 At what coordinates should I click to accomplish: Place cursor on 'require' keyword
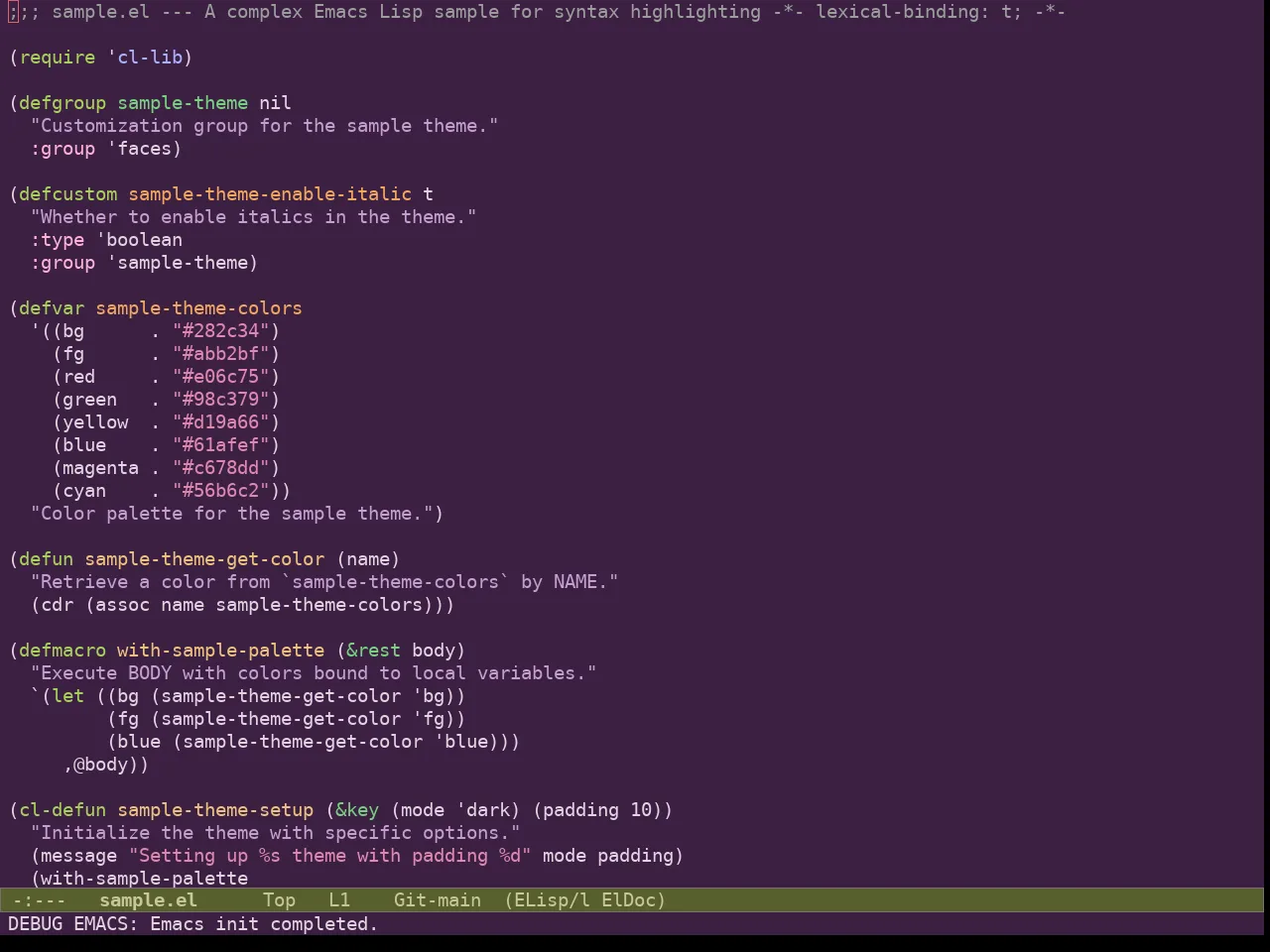(x=58, y=58)
